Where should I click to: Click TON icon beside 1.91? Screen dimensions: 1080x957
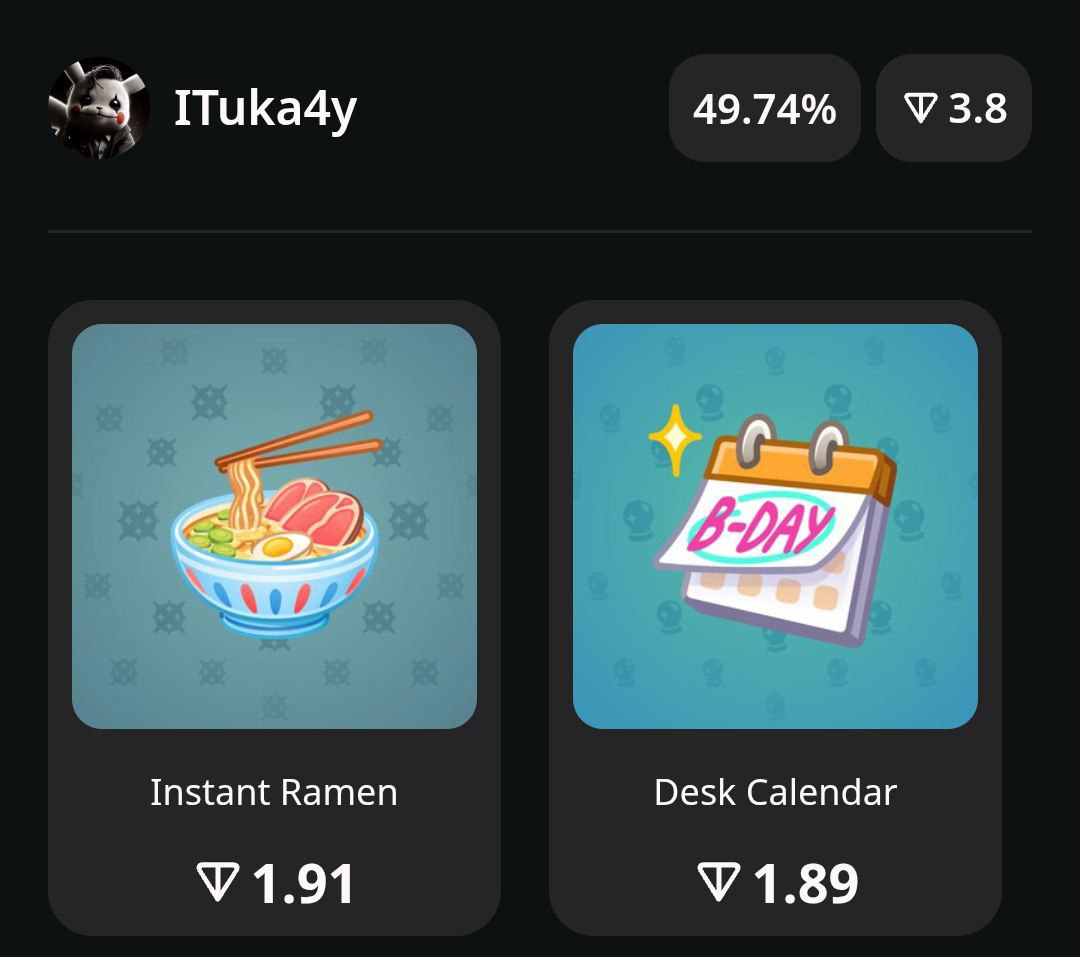pyautogui.click(x=218, y=883)
